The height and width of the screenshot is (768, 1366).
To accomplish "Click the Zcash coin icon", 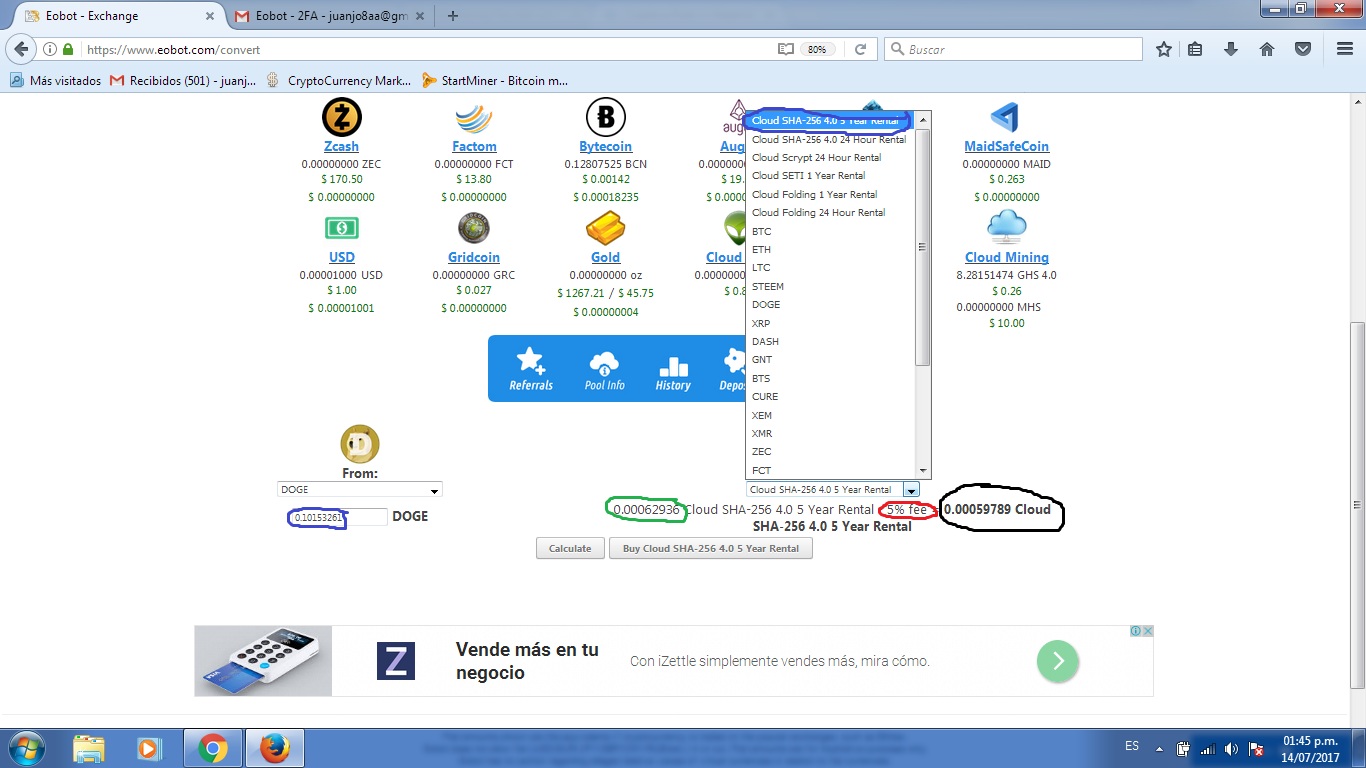I will (341, 118).
